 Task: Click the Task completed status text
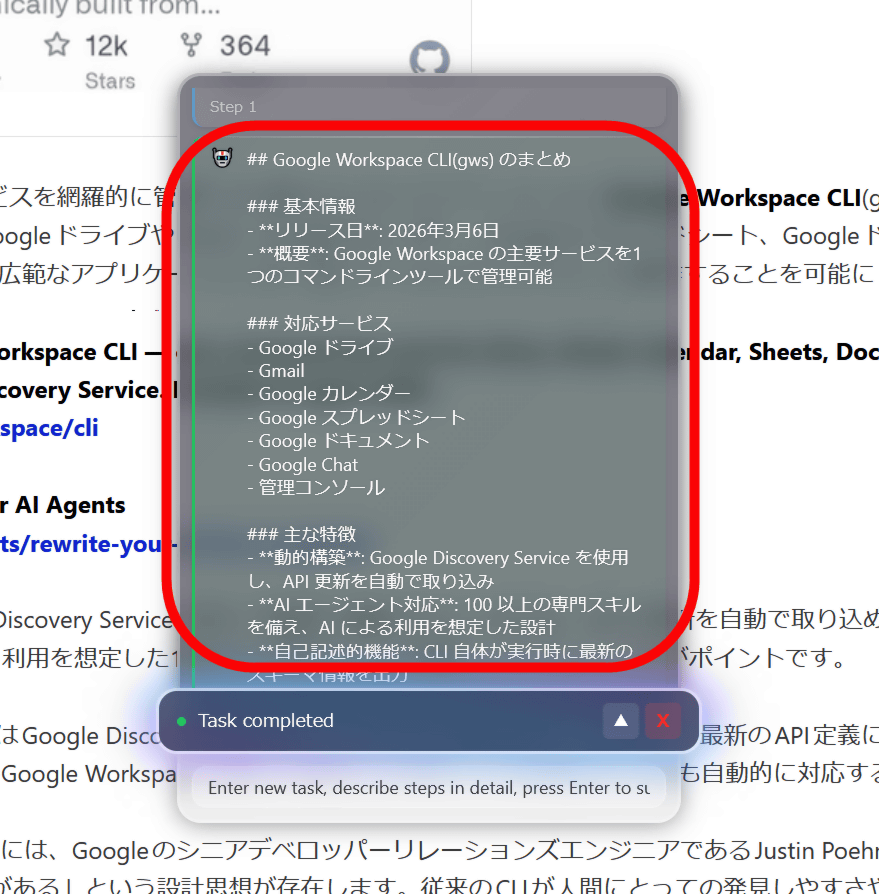coord(266,721)
